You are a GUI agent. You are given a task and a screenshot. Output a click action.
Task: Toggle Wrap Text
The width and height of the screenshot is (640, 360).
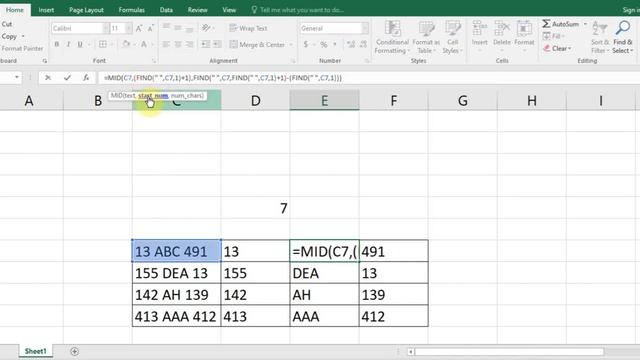(x=248, y=28)
